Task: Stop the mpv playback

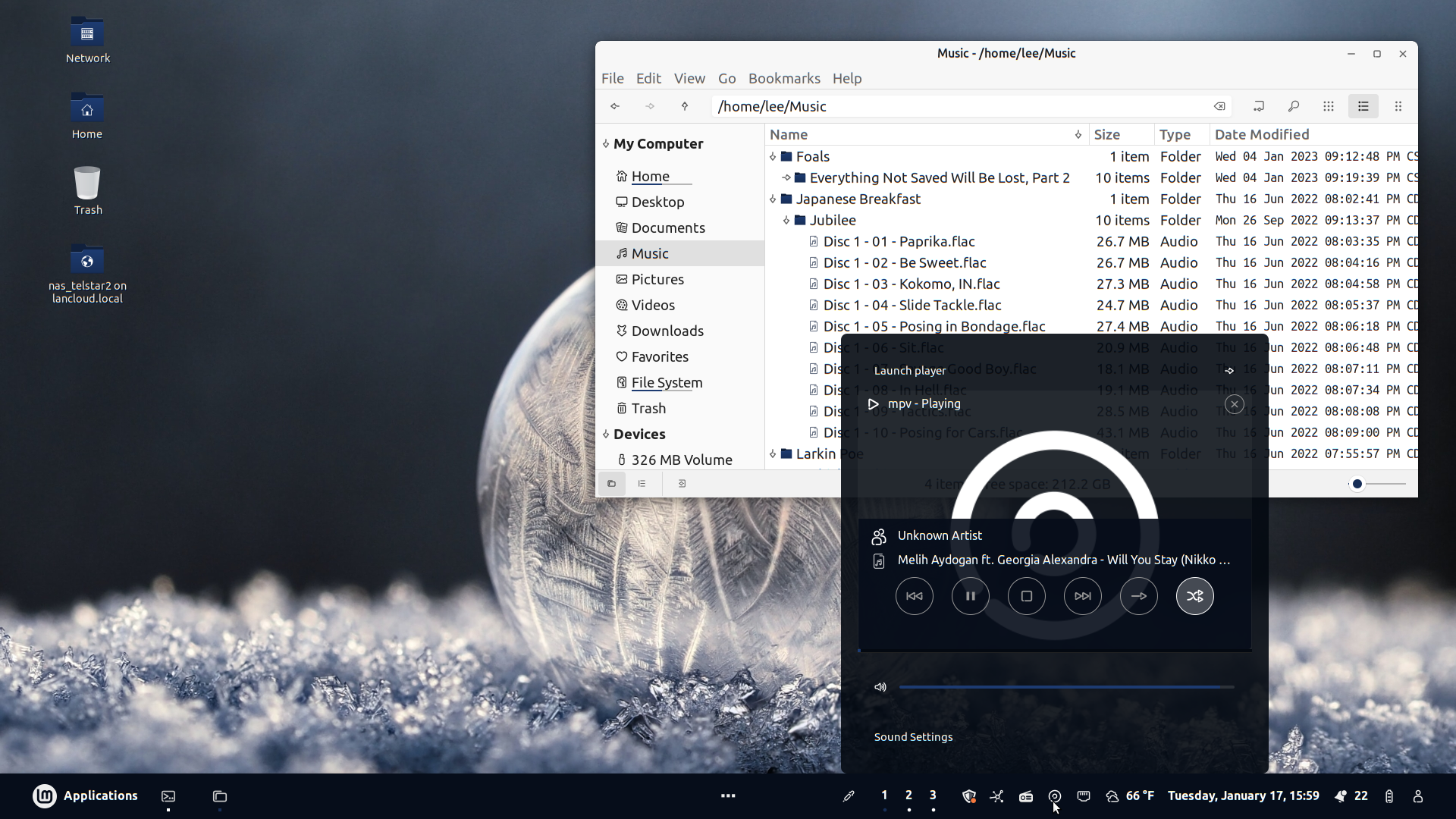Action: (x=1026, y=596)
